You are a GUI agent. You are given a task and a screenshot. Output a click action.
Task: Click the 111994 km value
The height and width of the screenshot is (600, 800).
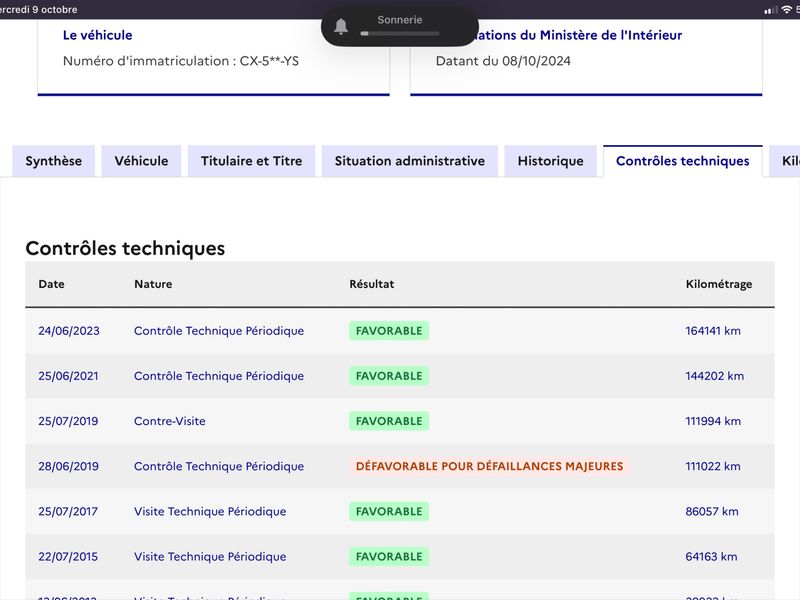point(713,421)
